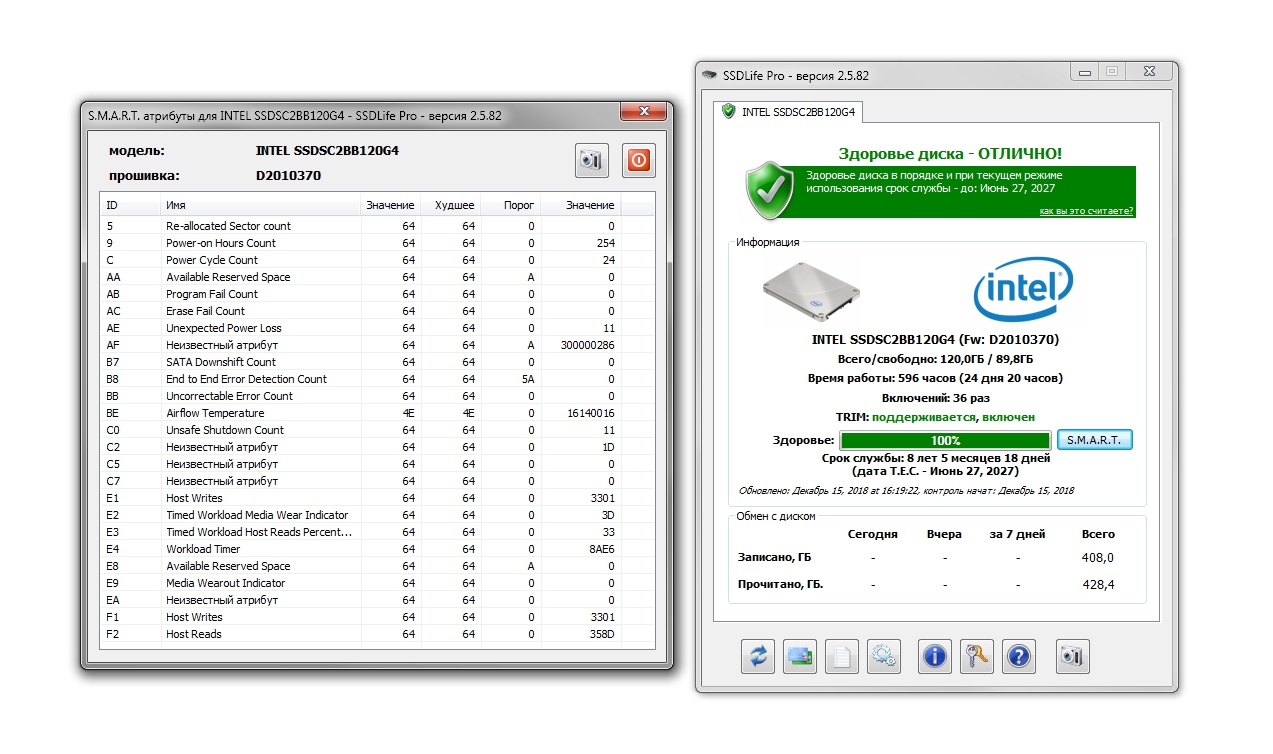Image resolution: width=1273 pixels, height=754 pixels.
Task: Click the 100% health progress bar
Action: coord(945,440)
